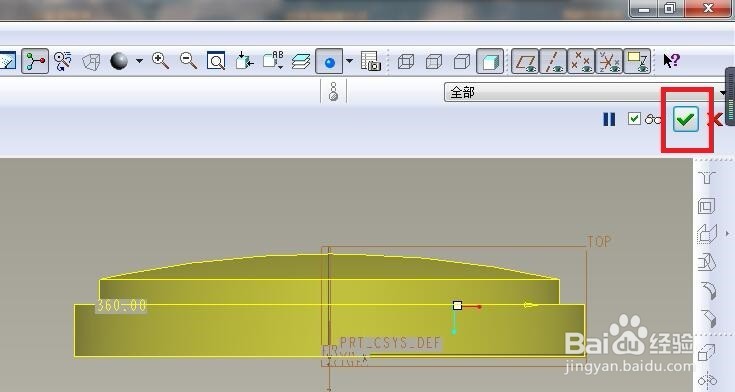
Task: Toggle datum points visibility
Action: click(x=581, y=61)
